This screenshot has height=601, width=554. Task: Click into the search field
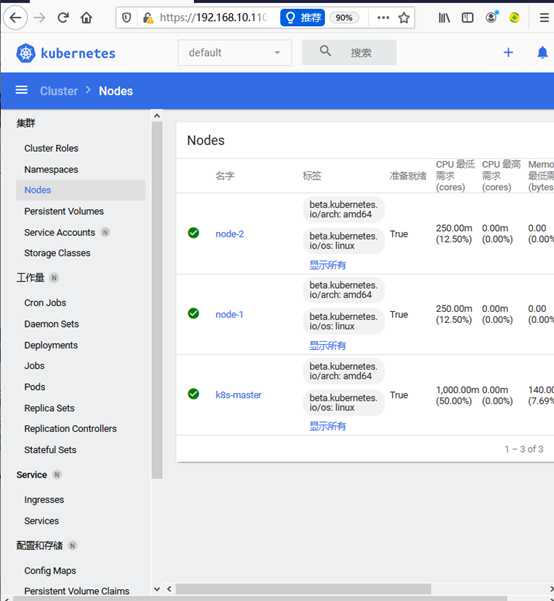[x=349, y=53]
